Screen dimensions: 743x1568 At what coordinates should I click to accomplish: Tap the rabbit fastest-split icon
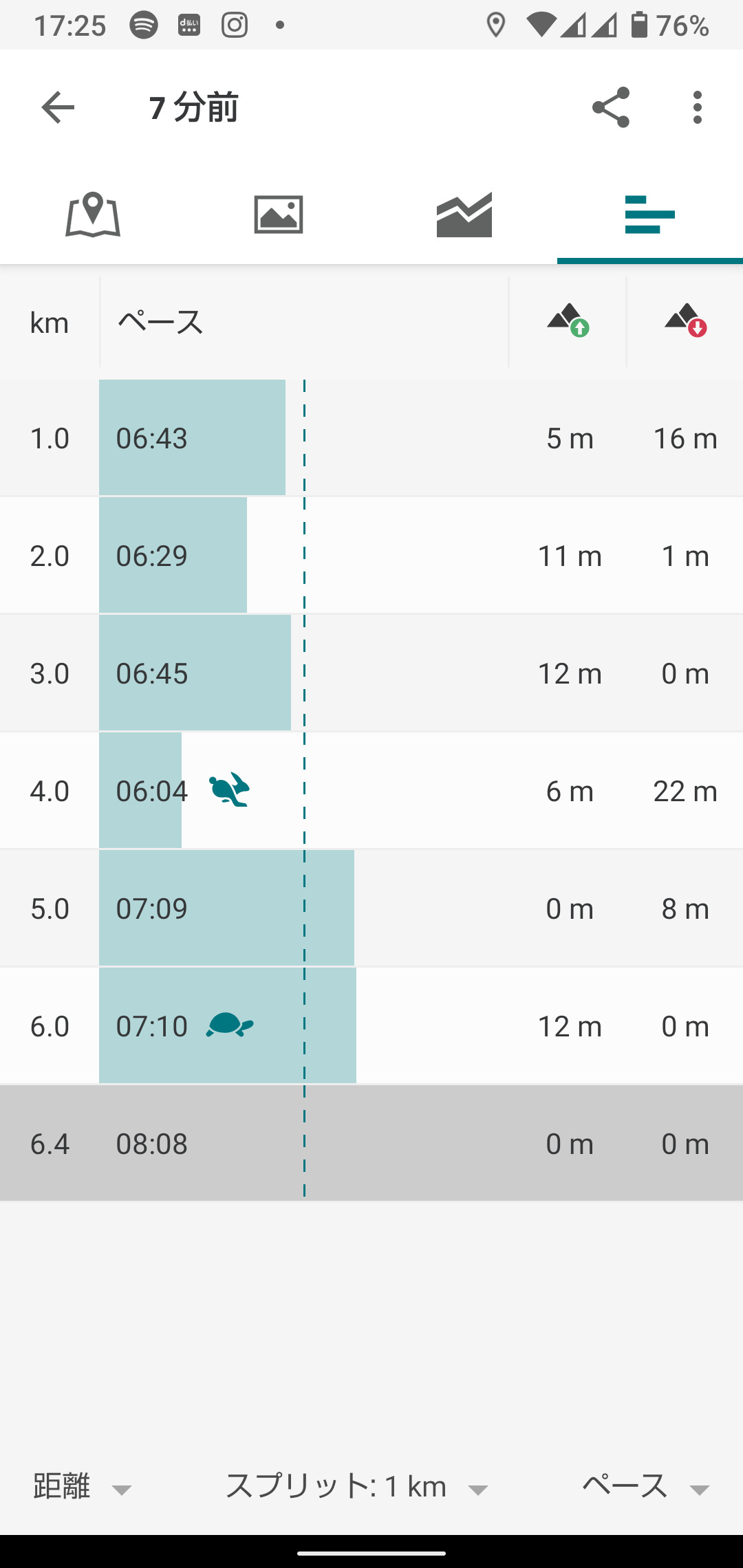[x=230, y=790]
